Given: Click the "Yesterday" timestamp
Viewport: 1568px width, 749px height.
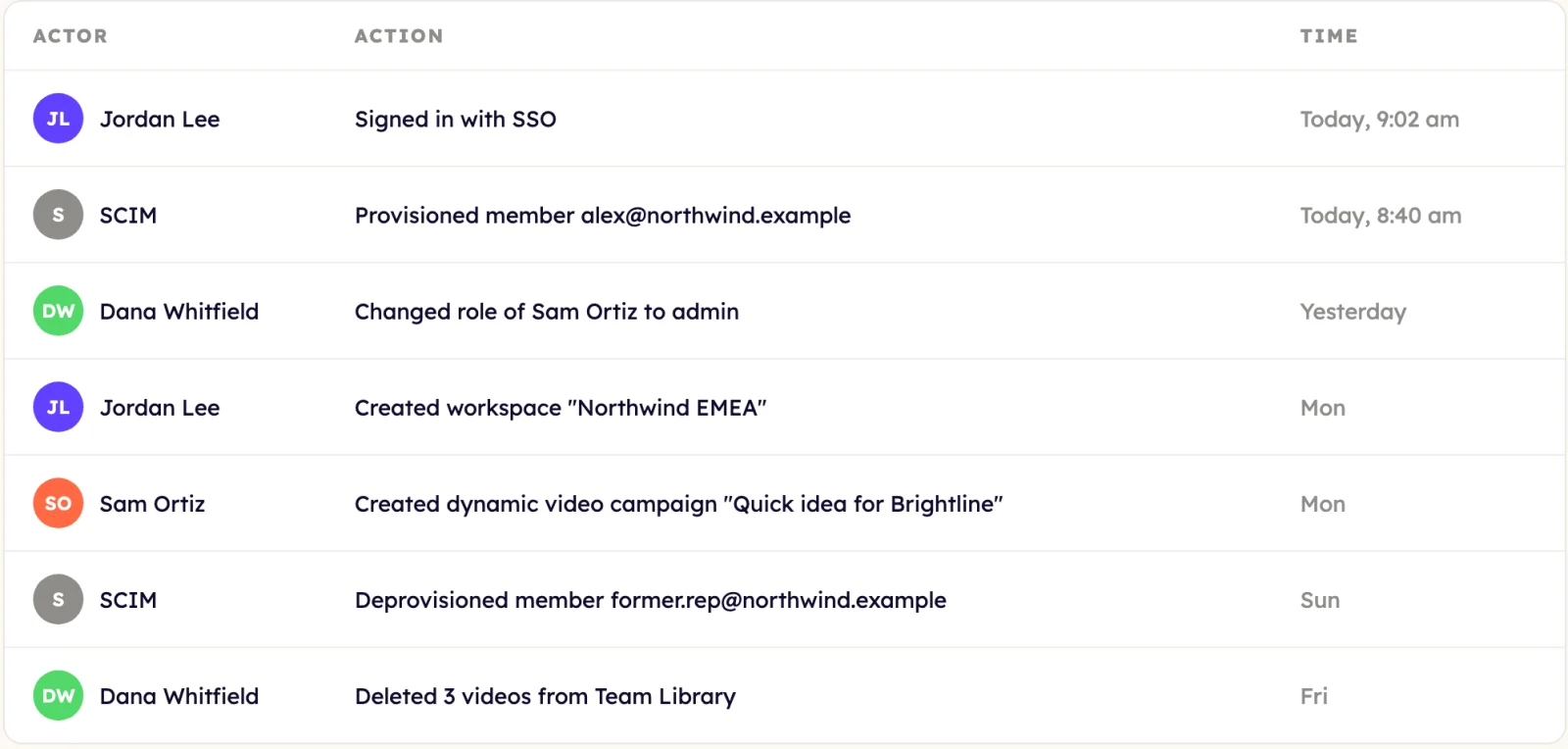Looking at the screenshot, I should pos(1353,311).
